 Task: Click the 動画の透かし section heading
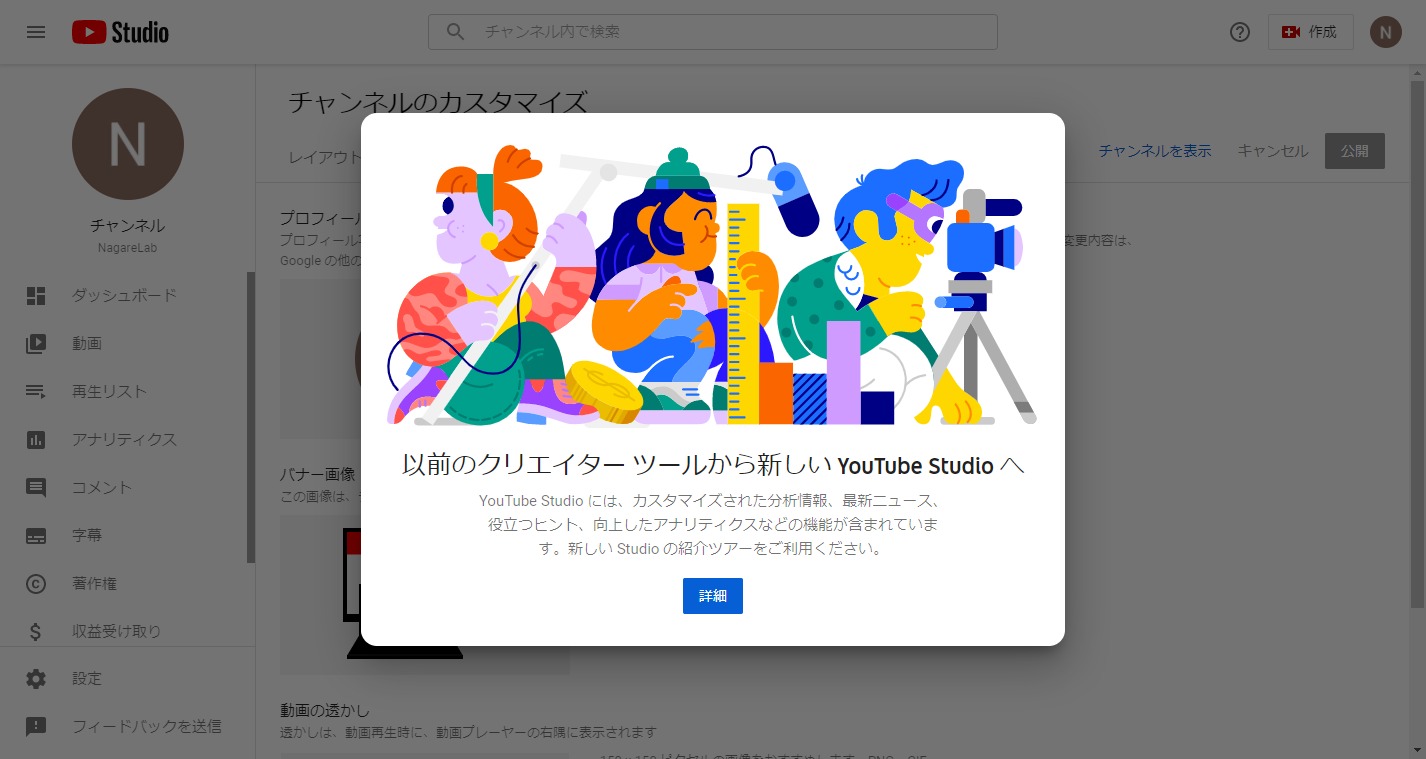tap(325, 711)
